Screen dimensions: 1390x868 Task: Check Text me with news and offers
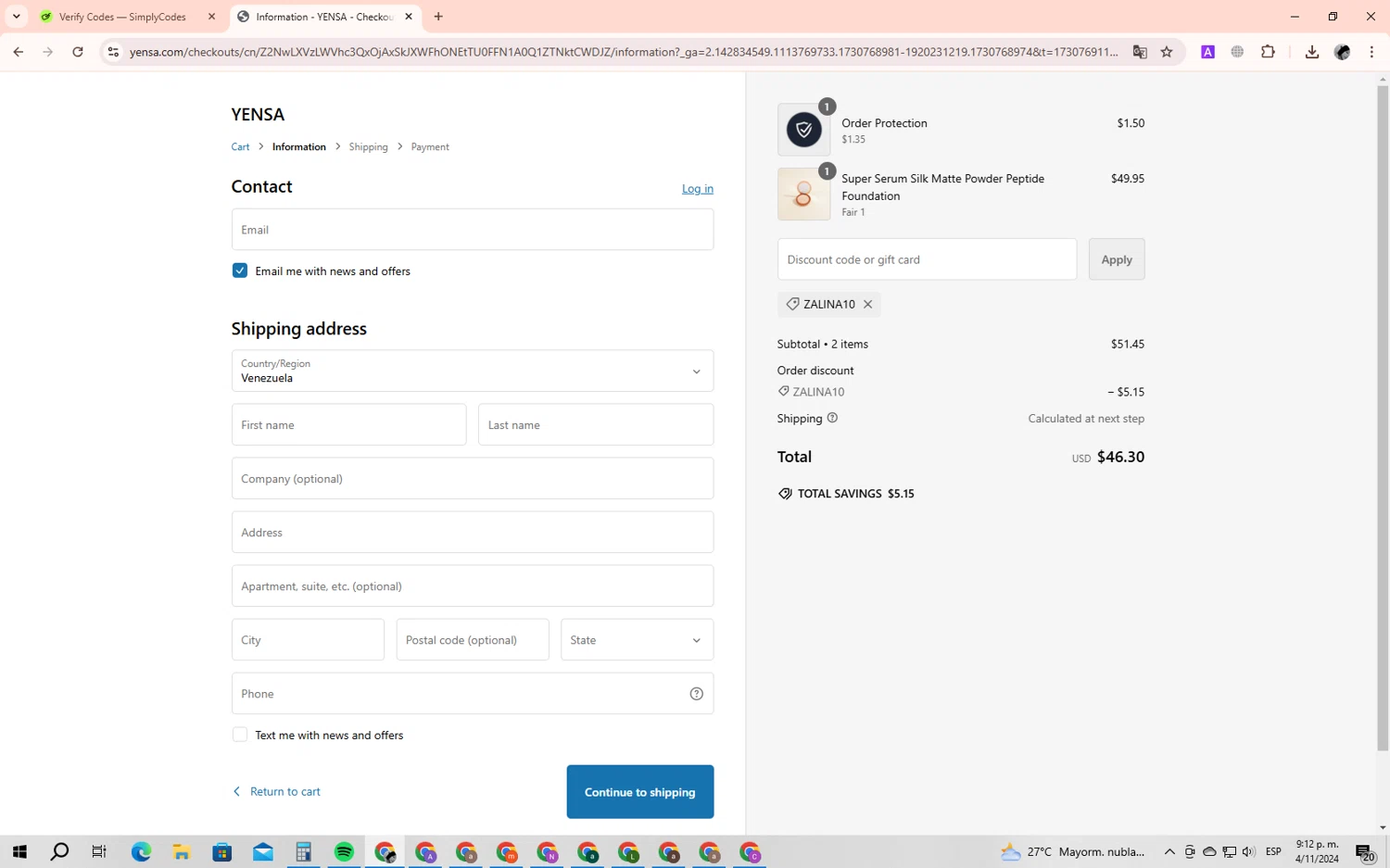pos(240,735)
